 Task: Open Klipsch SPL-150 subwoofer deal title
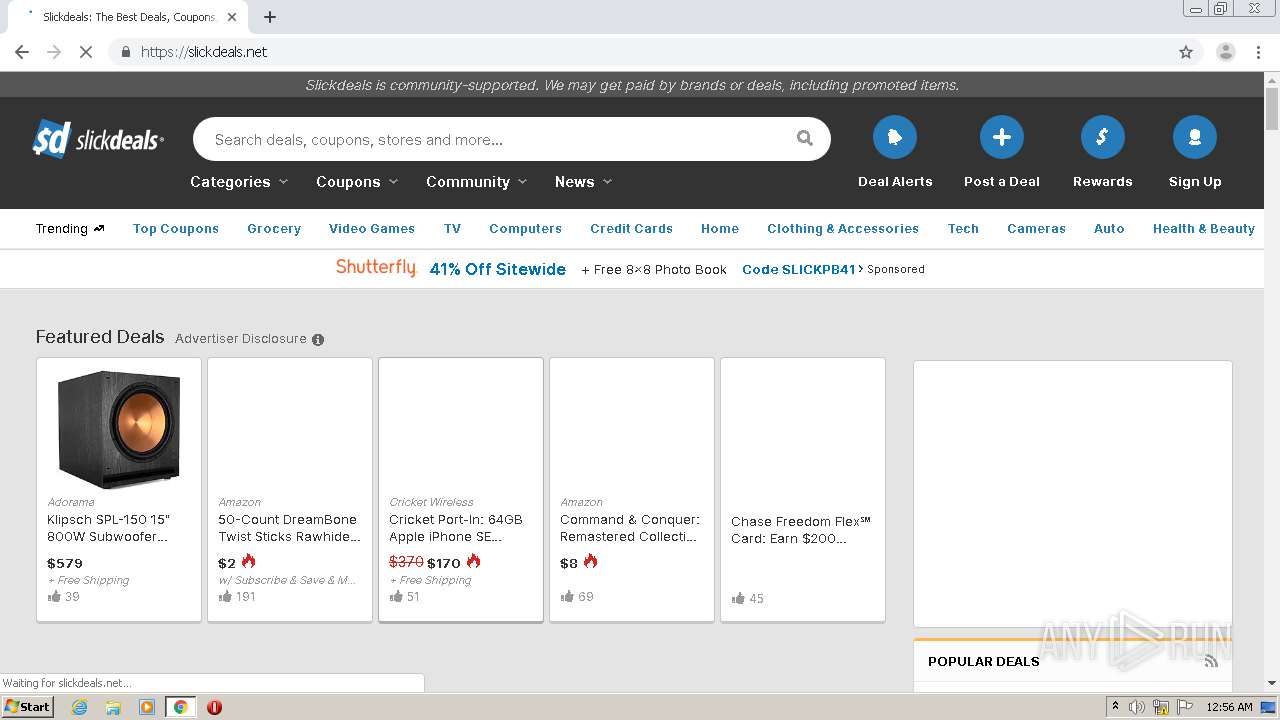[109, 528]
